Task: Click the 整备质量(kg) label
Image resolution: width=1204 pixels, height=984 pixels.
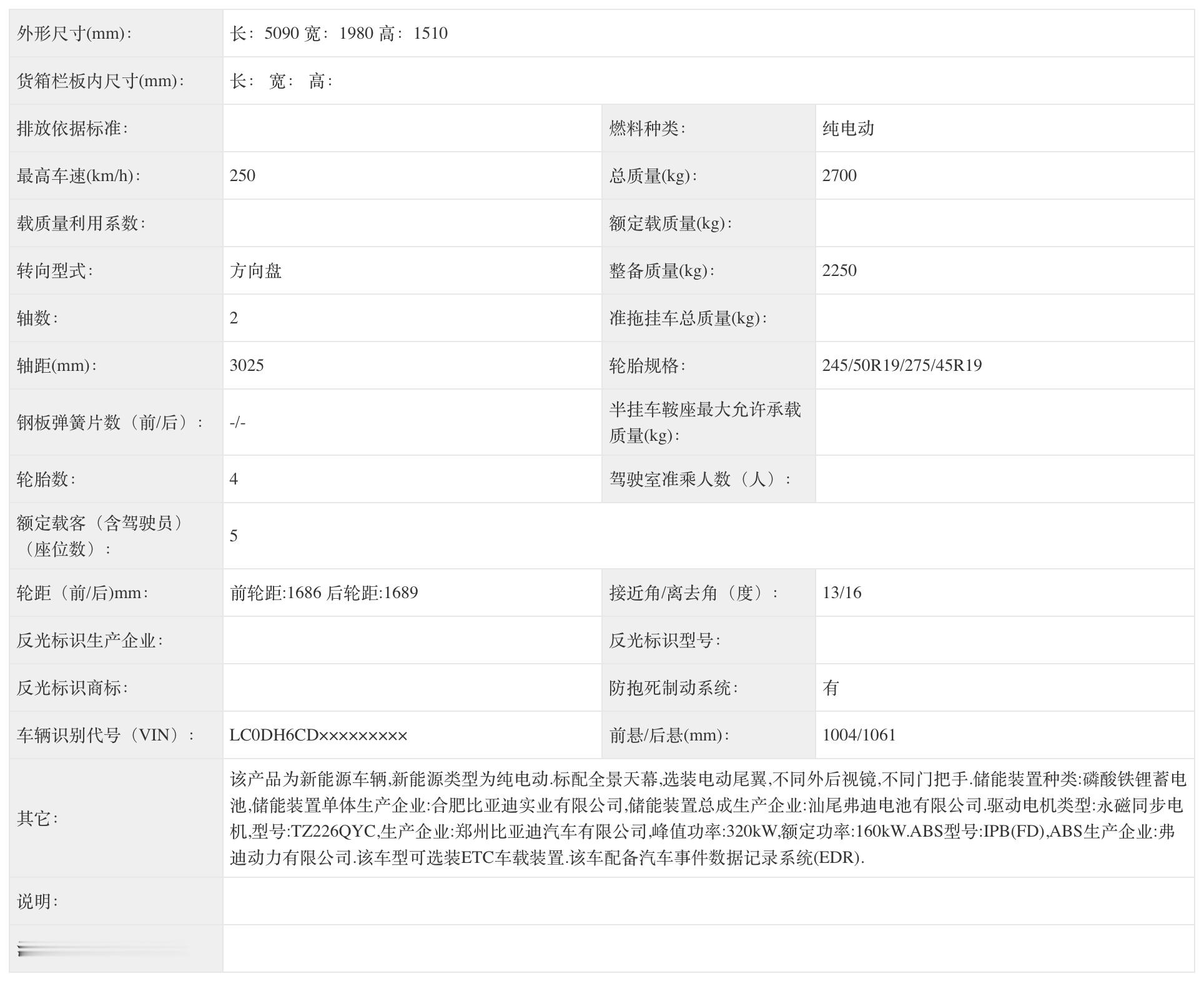Action: (661, 270)
